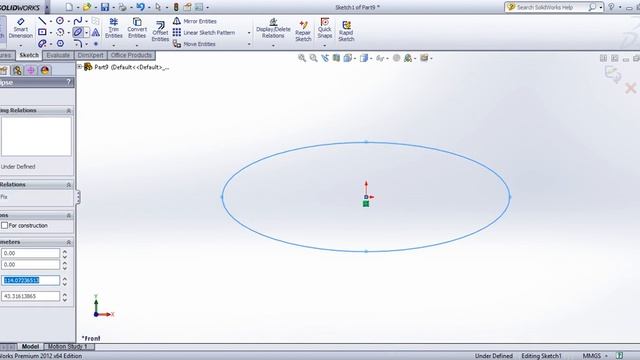Image resolution: width=640 pixels, height=360 pixels.
Task: Click the exit sketch confirmation corner icon
Action: [x=612, y=74]
